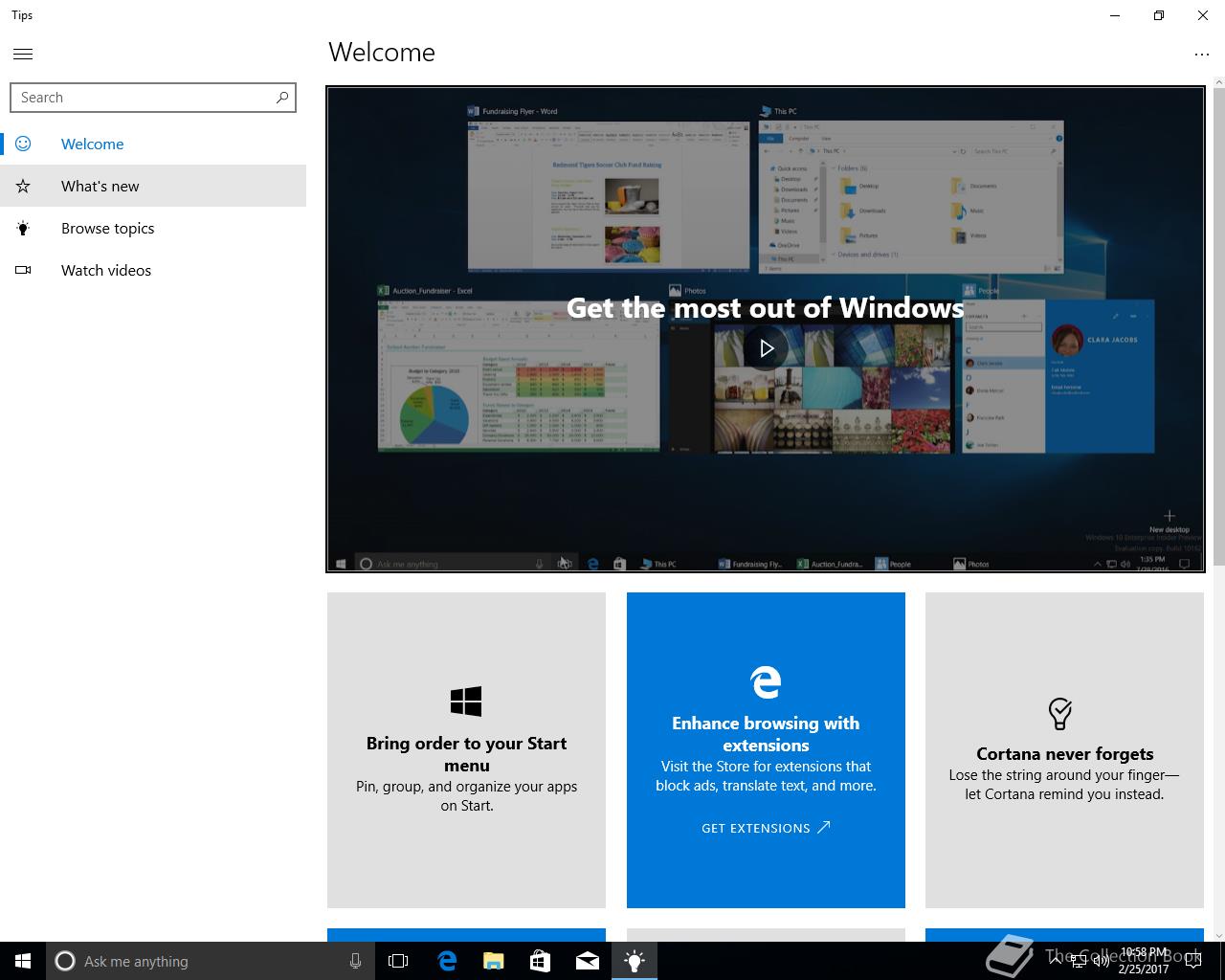Select What's new in the sidebar
Viewport: 1225px width, 980px height.
coord(153,186)
